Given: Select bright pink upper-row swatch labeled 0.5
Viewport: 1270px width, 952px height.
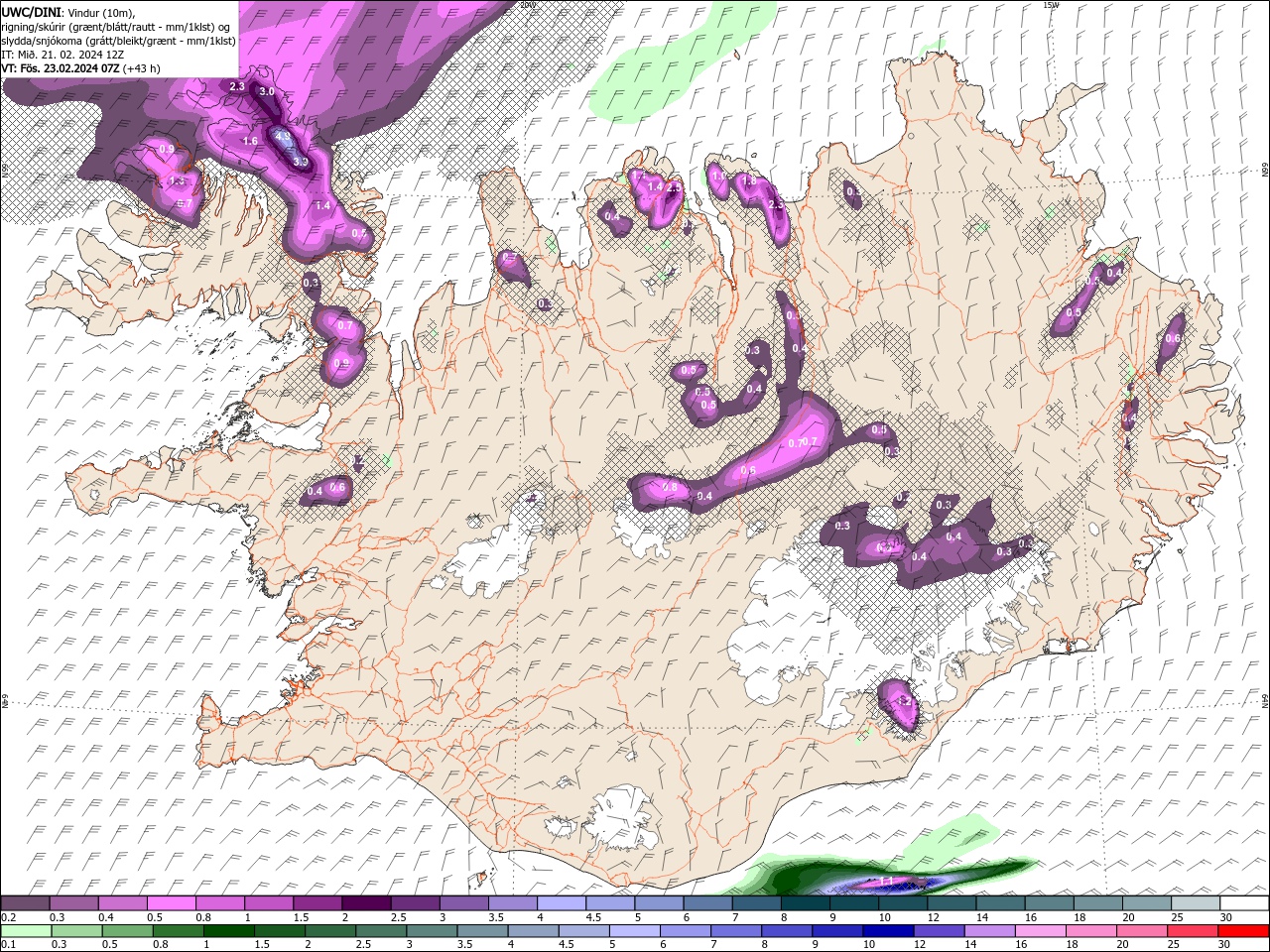Looking at the screenshot, I should coord(171,903).
